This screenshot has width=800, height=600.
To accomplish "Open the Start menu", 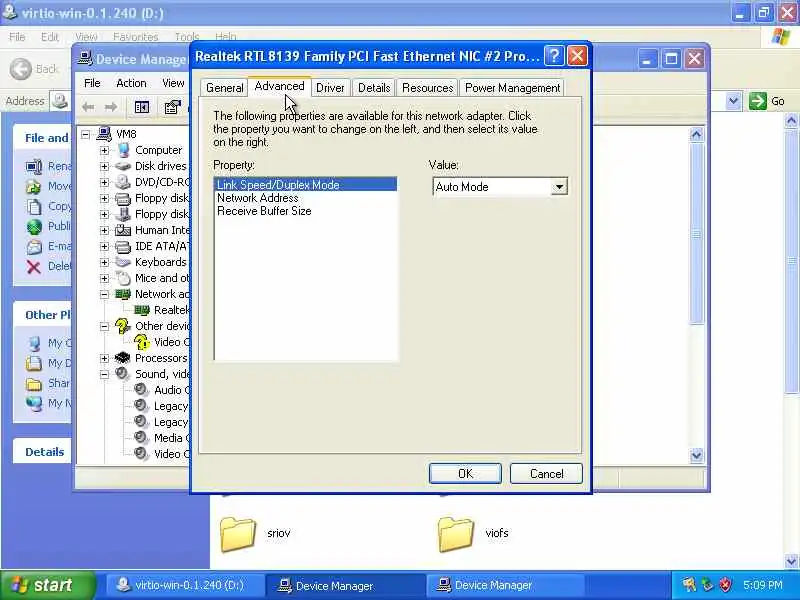I will point(48,585).
